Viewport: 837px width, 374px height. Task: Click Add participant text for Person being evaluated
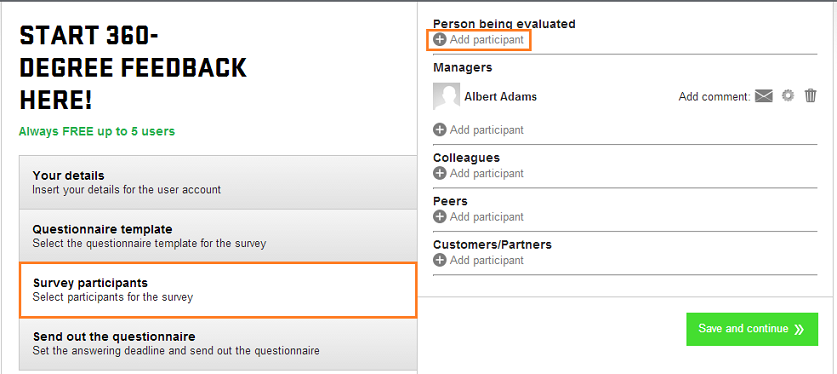[x=487, y=40]
